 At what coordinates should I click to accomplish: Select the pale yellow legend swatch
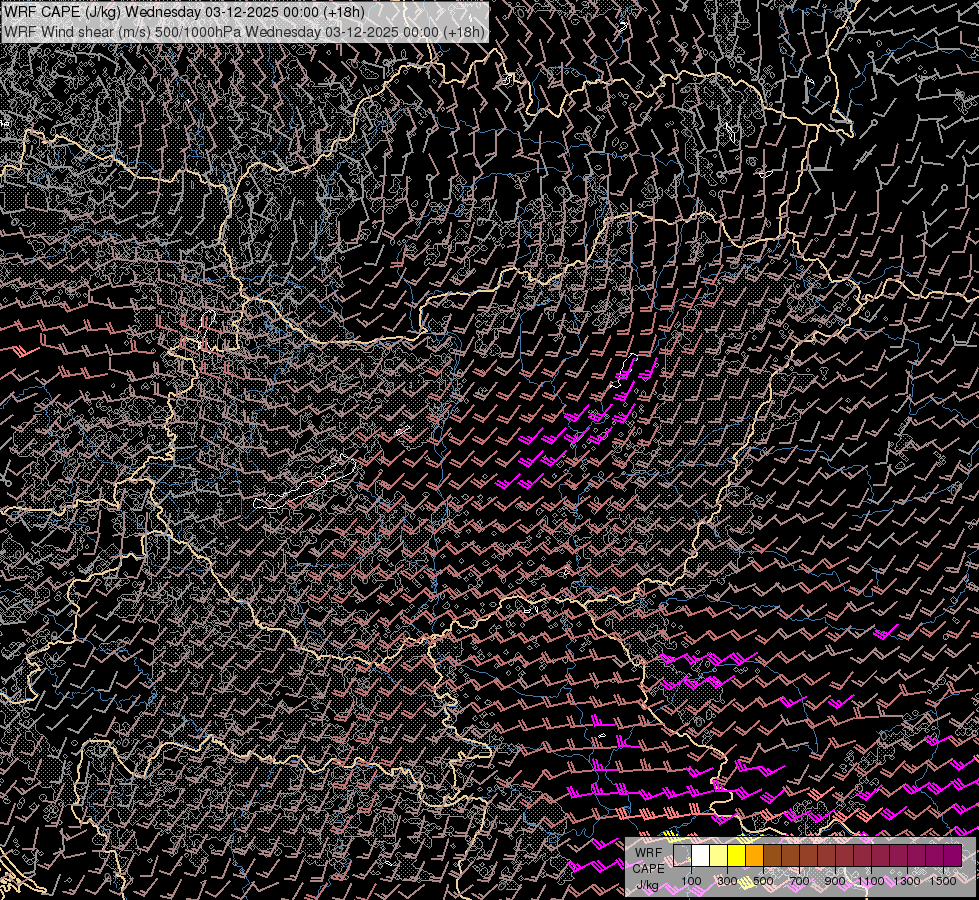[x=719, y=856]
